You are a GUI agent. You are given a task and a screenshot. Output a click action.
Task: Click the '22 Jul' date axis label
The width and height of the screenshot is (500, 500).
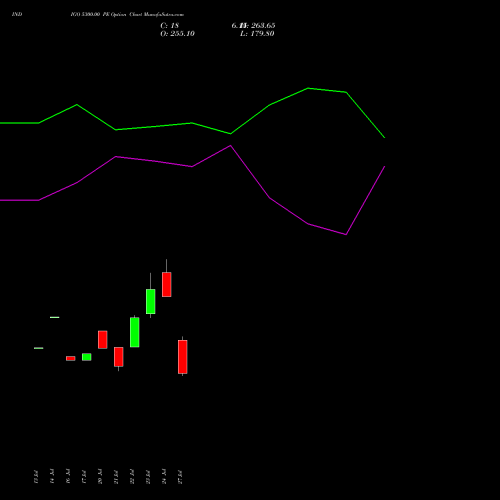(132, 477)
